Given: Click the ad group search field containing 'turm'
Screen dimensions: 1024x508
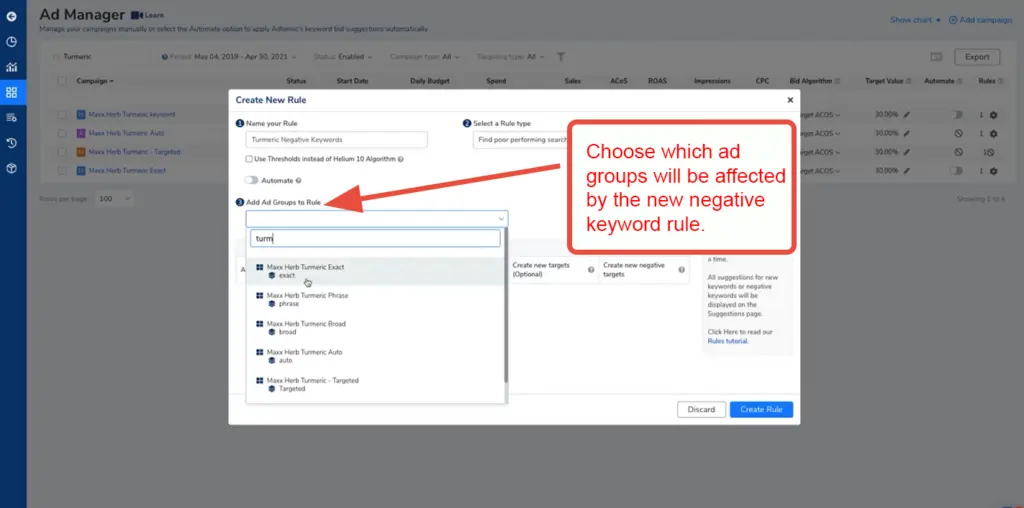Looking at the screenshot, I should [375, 238].
